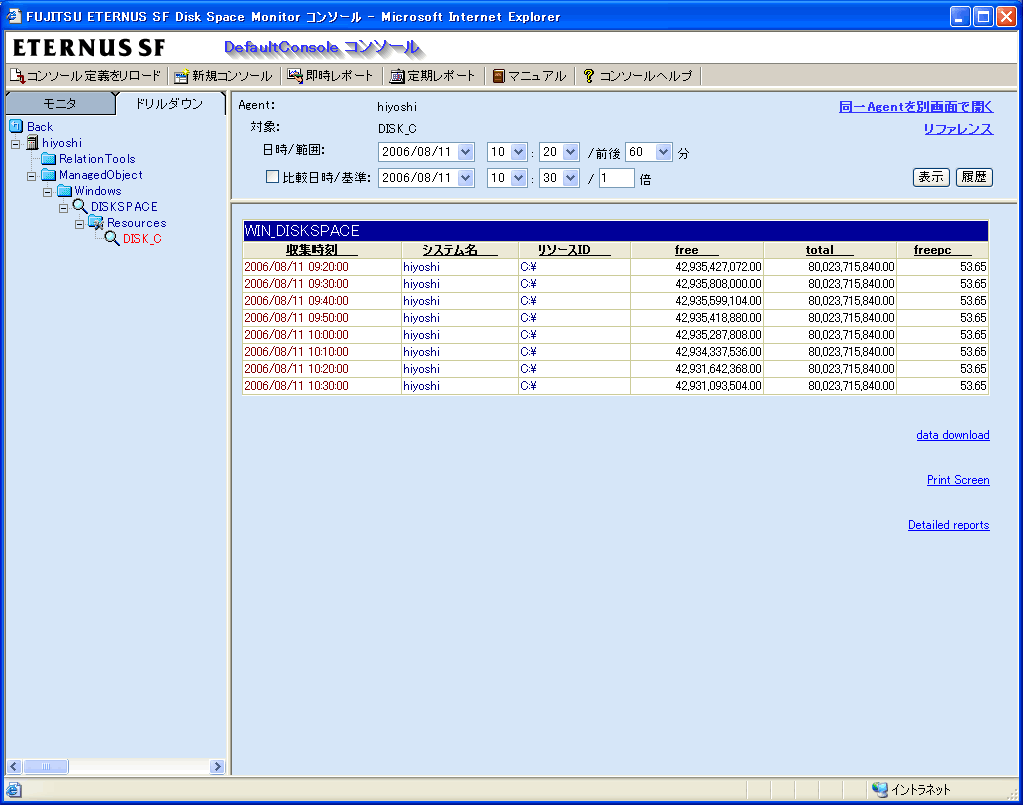Viewport: 1025px width, 805px height.
Task: Click the Back link in the tree
Action: pyautogui.click(x=40, y=127)
